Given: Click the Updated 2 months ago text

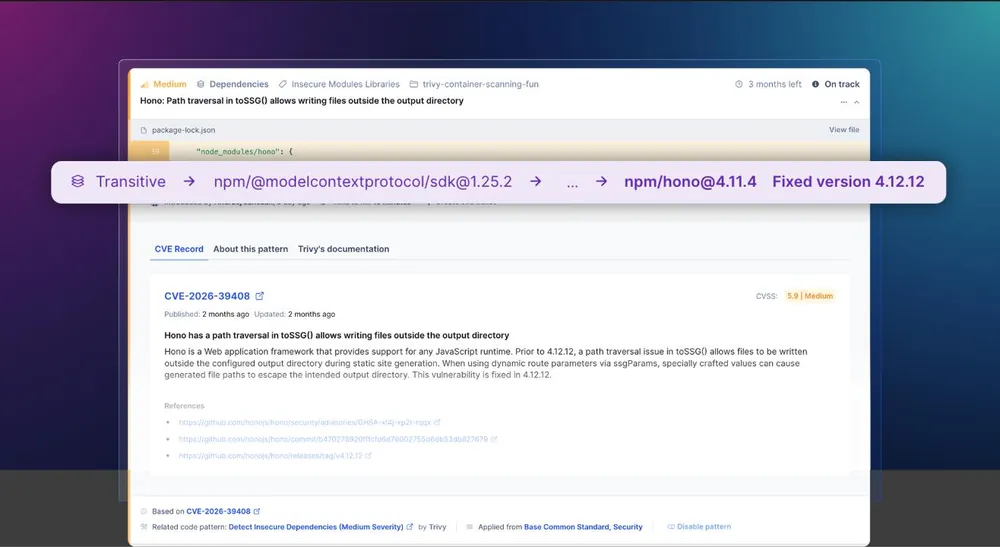Looking at the screenshot, I should 295,314.
